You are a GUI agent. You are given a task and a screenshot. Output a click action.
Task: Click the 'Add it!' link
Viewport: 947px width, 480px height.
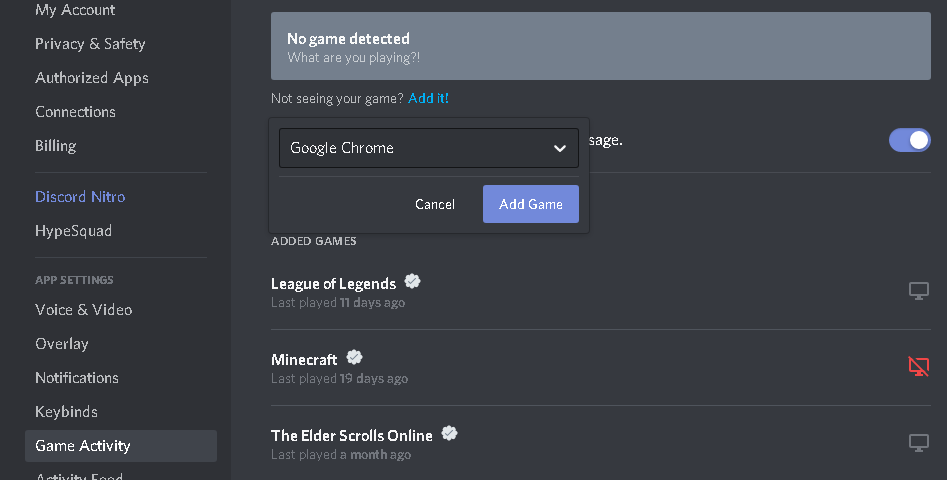coord(428,98)
